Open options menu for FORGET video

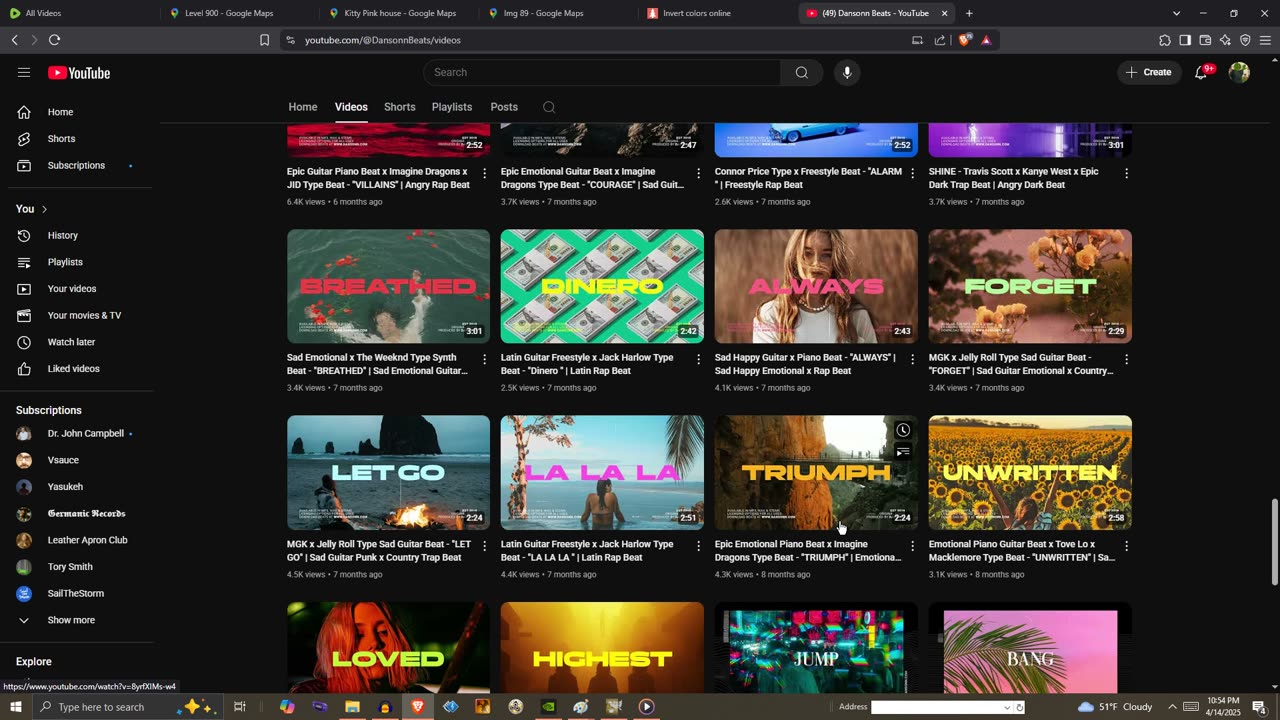[x=1126, y=359]
